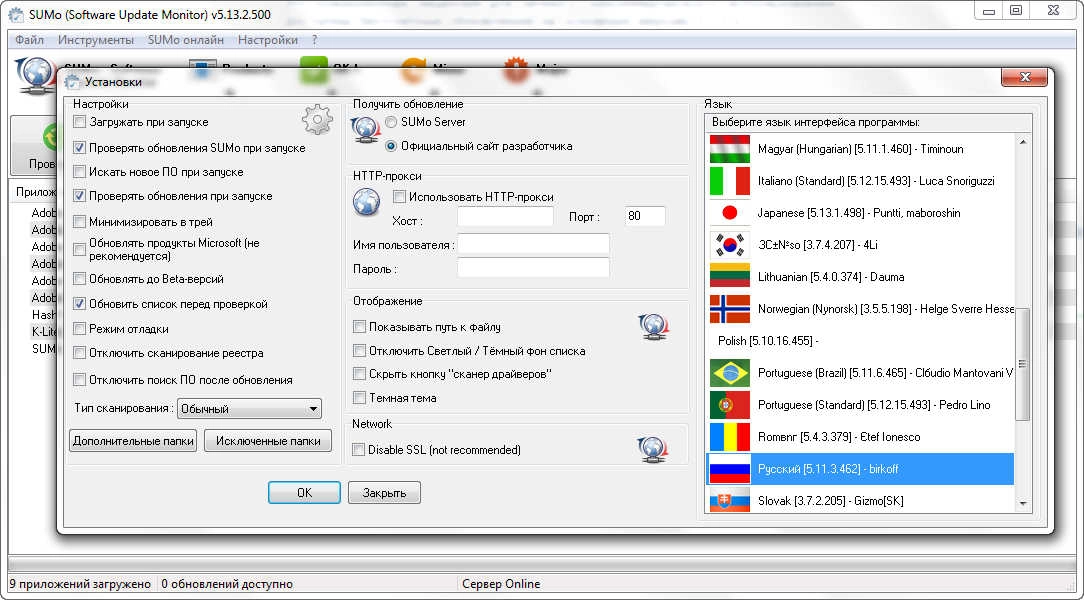
Task: Close the Установки dialog with X
Action: (1025, 77)
